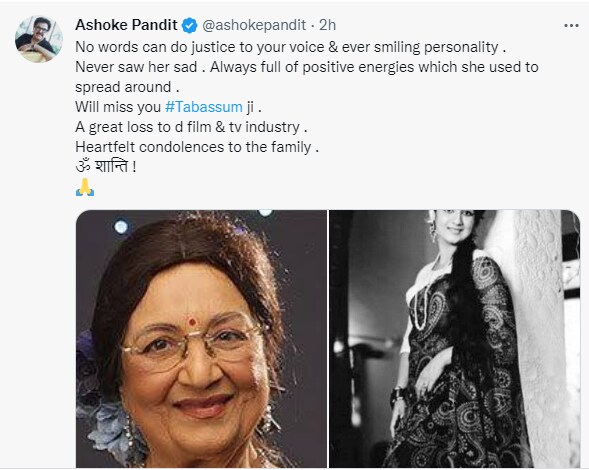Click the 'ji' text after the hashtag

point(254,107)
